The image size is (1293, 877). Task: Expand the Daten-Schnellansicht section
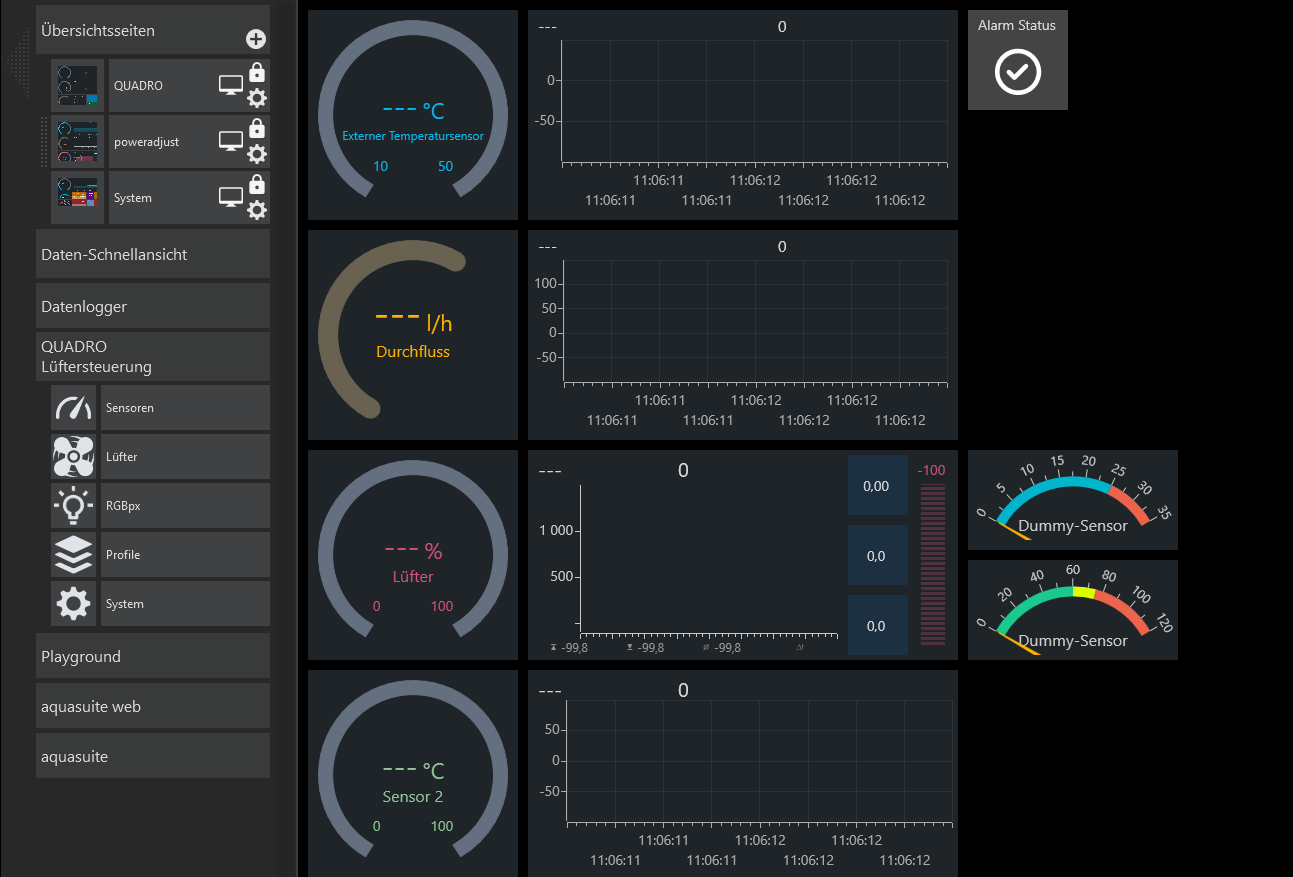click(x=153, y=255)
